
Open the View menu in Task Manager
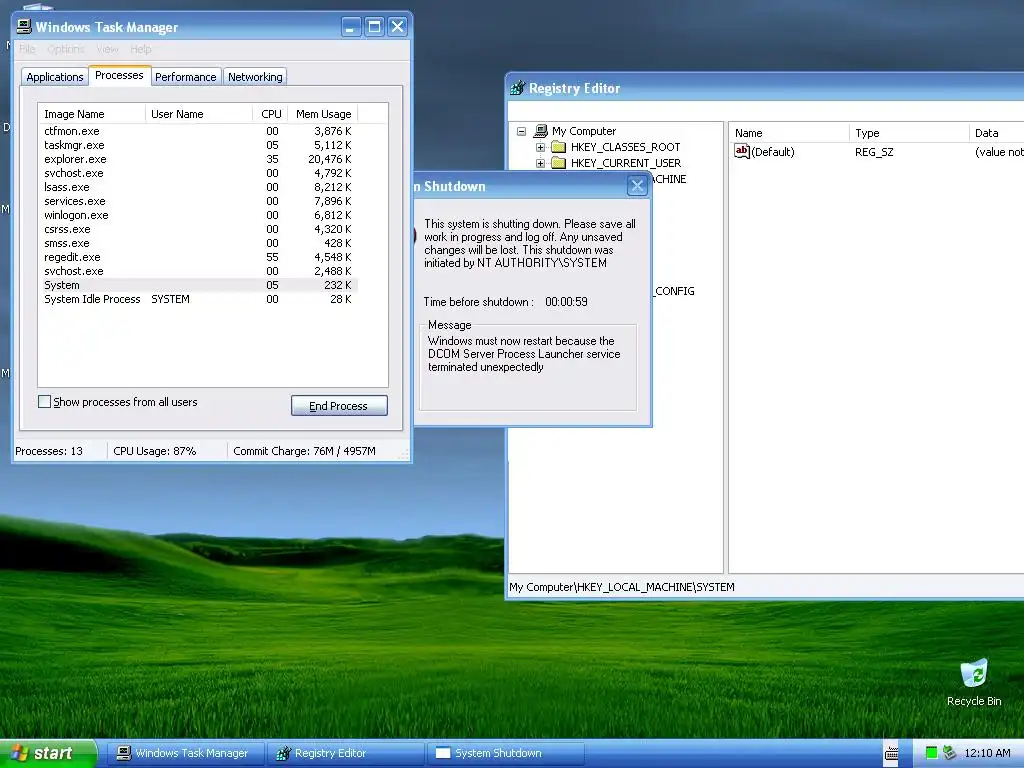point(107,49)
